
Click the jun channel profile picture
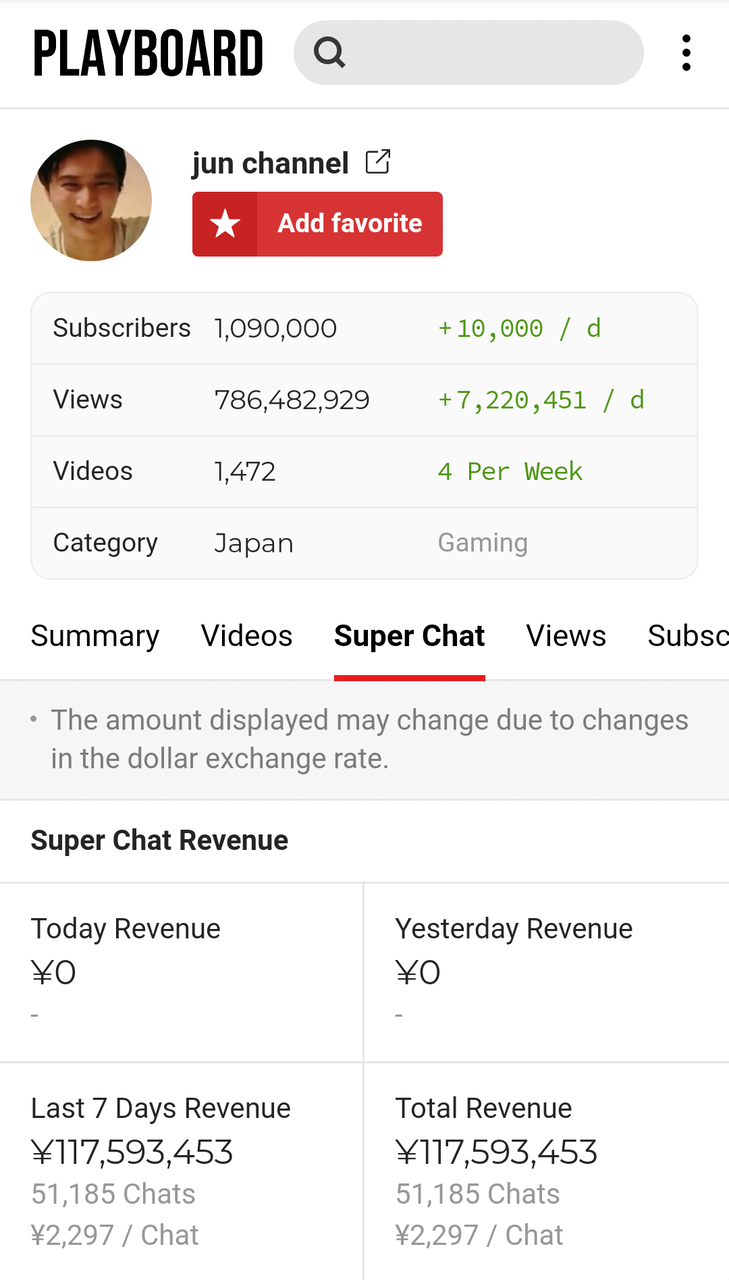point(91,200)
